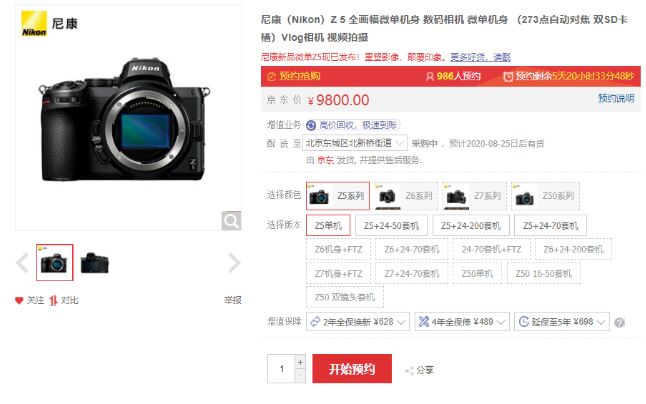Viewport: 646px width, 404px height.
Task: Click the magnifier zoom icon on product image
Action: coord(231,221)
